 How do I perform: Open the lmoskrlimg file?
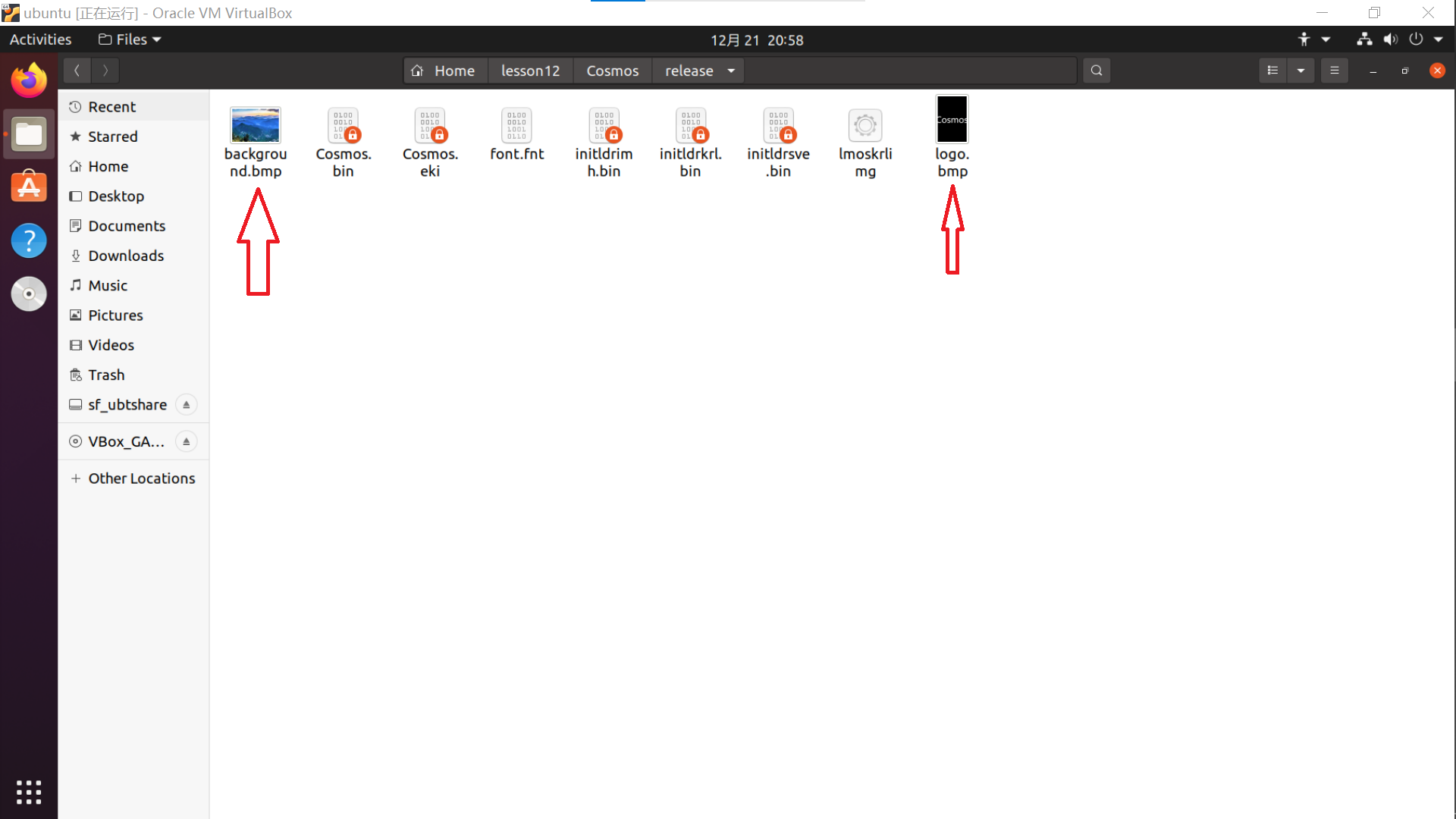[x=865, y=125]
